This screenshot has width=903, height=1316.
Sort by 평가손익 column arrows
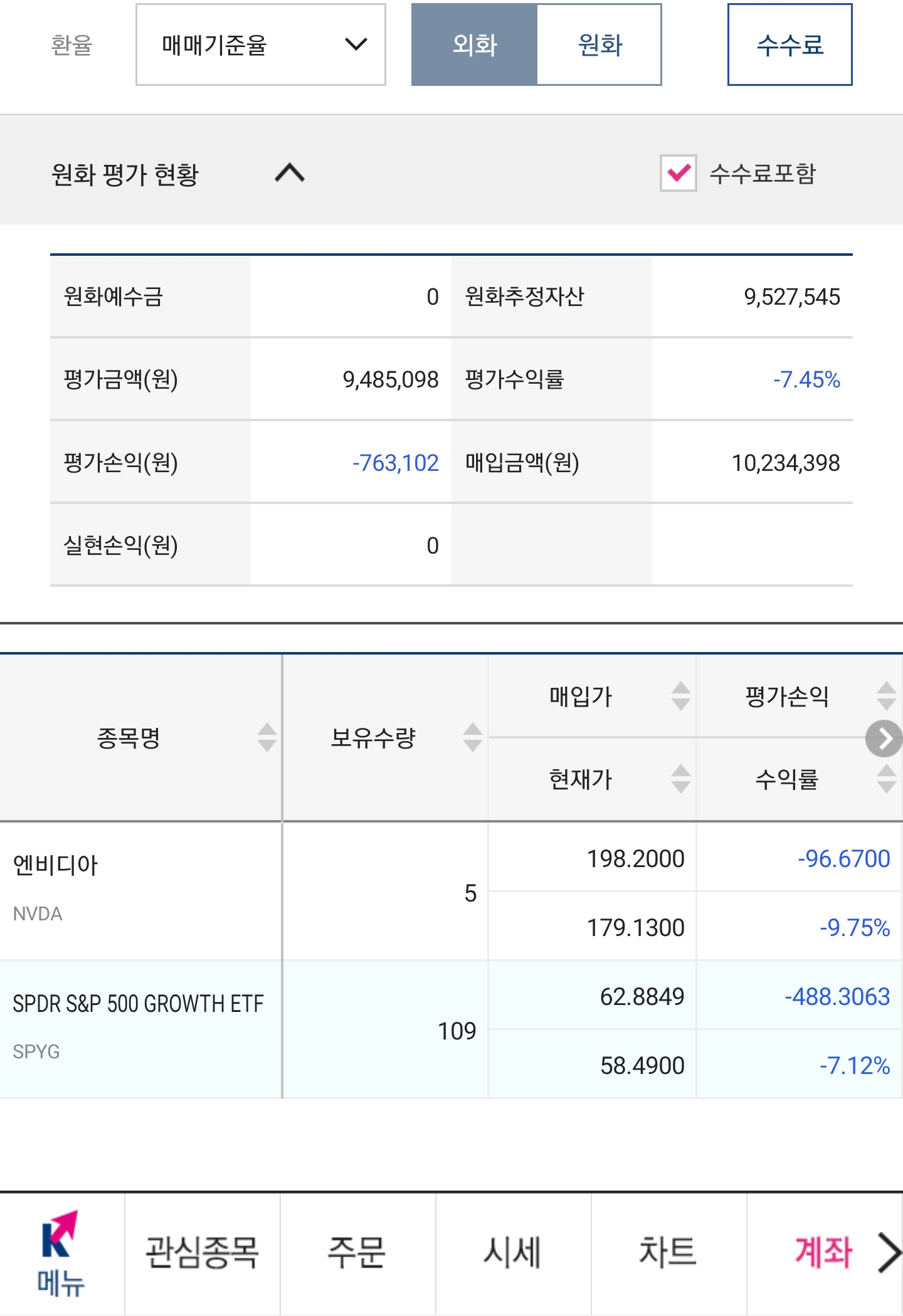point(887,696)
